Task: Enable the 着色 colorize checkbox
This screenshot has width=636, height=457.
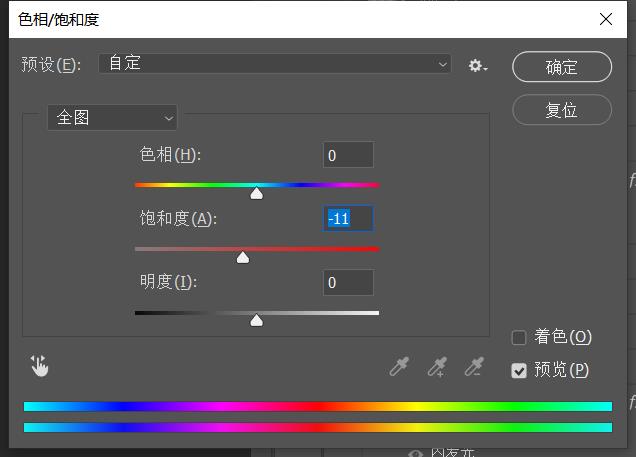Action: [x=519, y=337]
